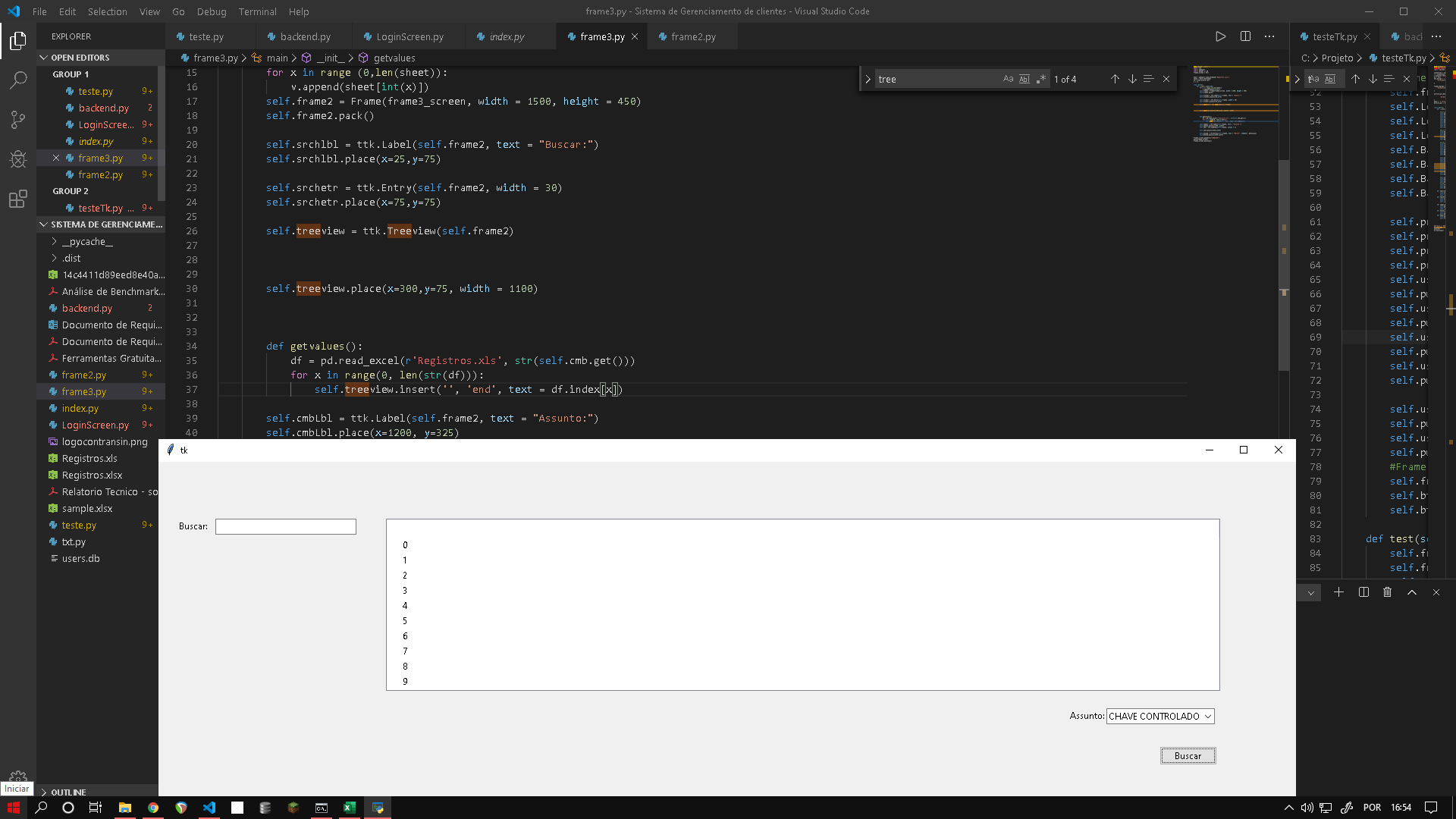Go to next find match arrow
The height and width of the screenshot is (819, 1456).
[1132, 79]
